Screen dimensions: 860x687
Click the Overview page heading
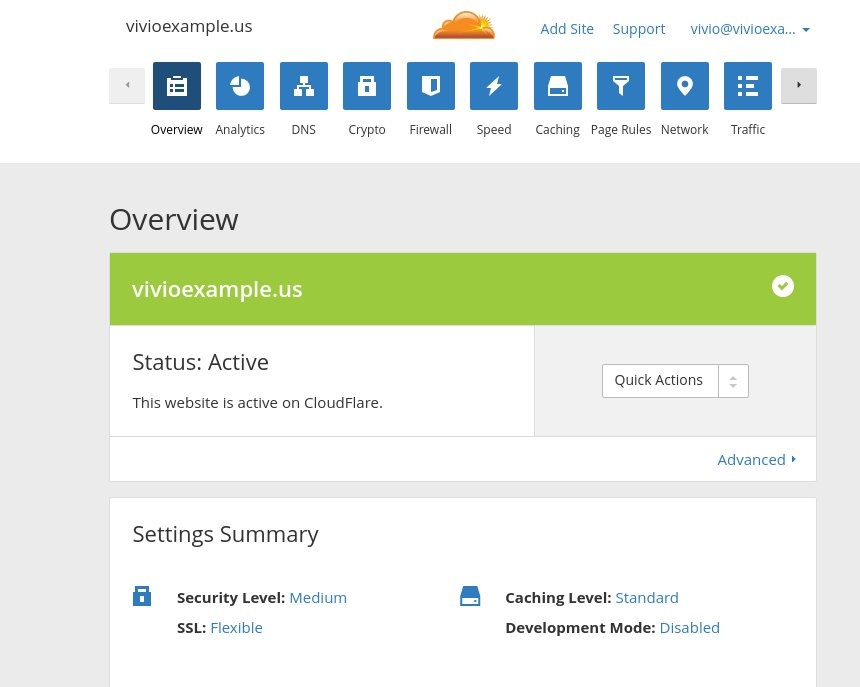174,220
